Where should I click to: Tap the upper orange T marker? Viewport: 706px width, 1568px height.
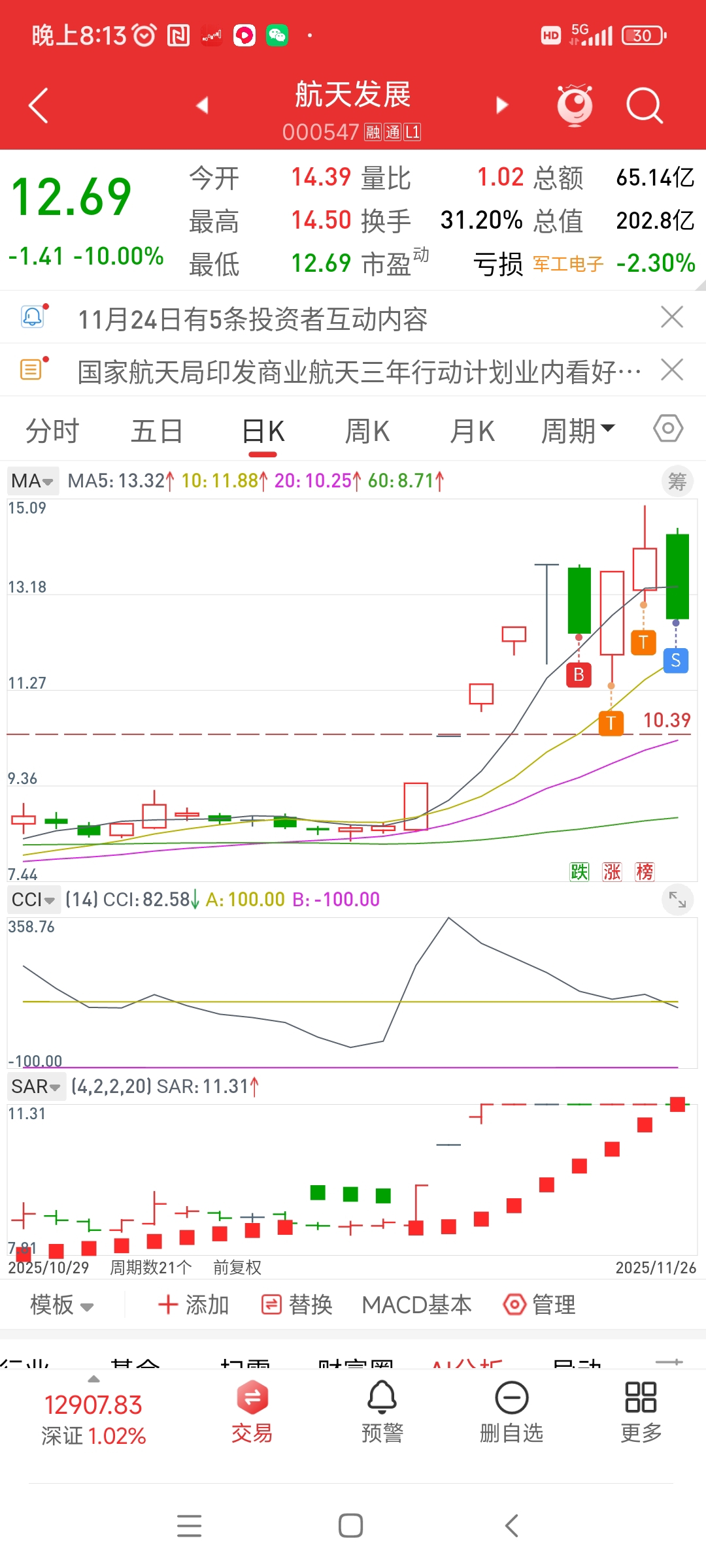click(643, 642)
